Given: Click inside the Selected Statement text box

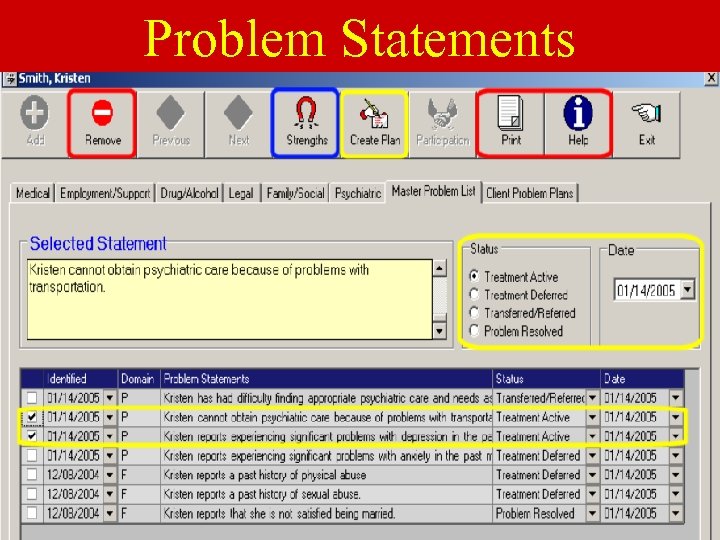Looking at the screenshot, I should click(x=230, y=299).
